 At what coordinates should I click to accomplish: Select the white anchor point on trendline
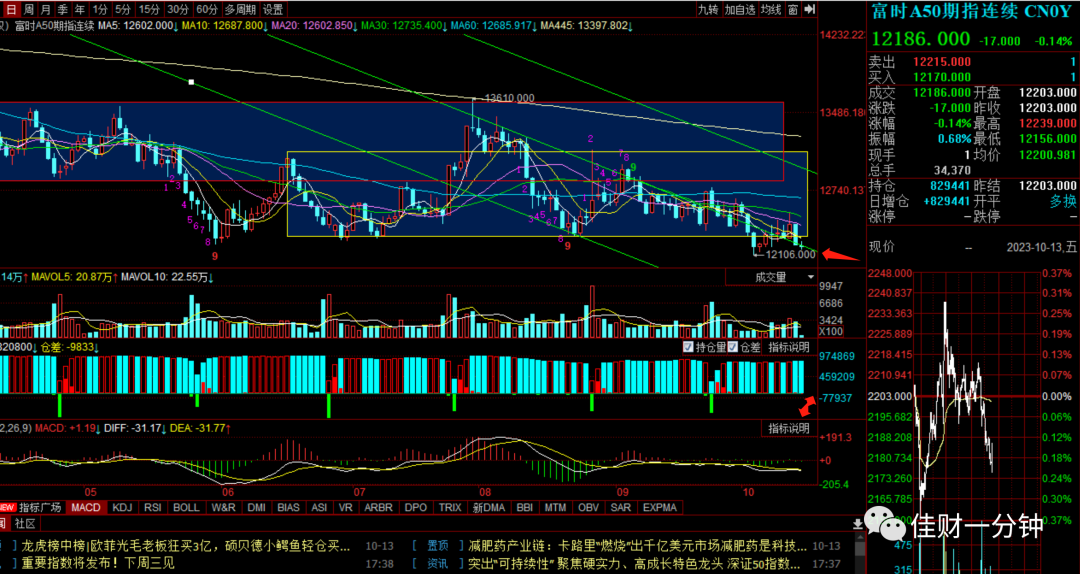[x=192, y=82]
